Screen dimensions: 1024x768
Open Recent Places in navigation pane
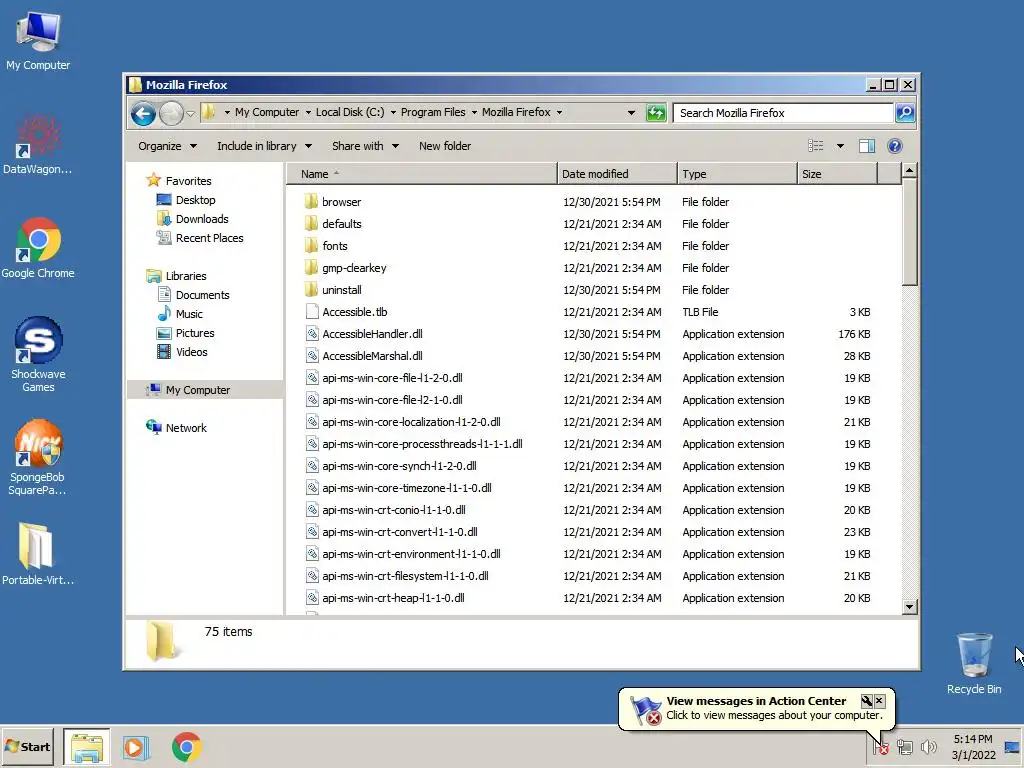coord(209,238)
